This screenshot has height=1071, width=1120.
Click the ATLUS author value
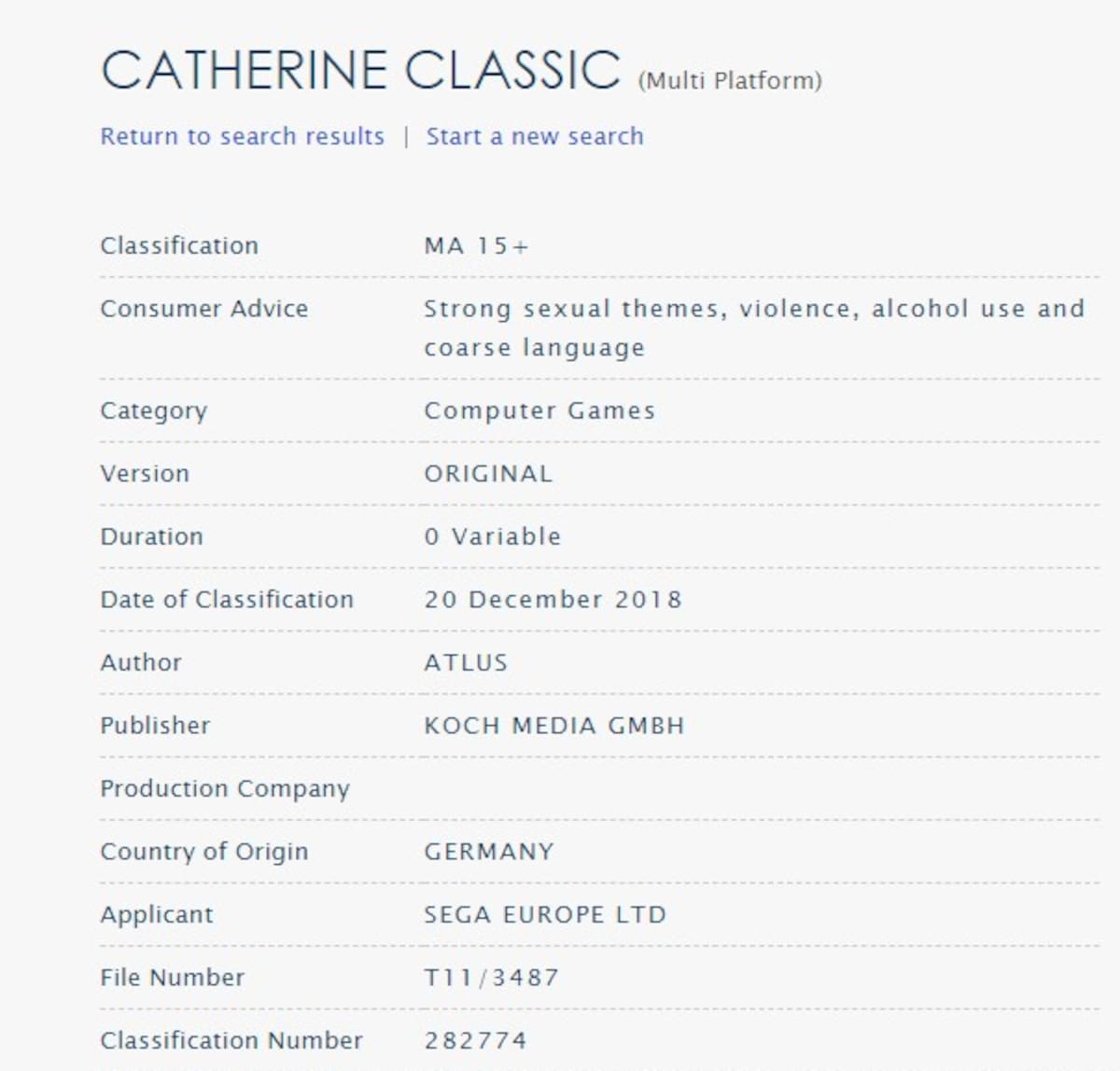(x=466, y=662)
